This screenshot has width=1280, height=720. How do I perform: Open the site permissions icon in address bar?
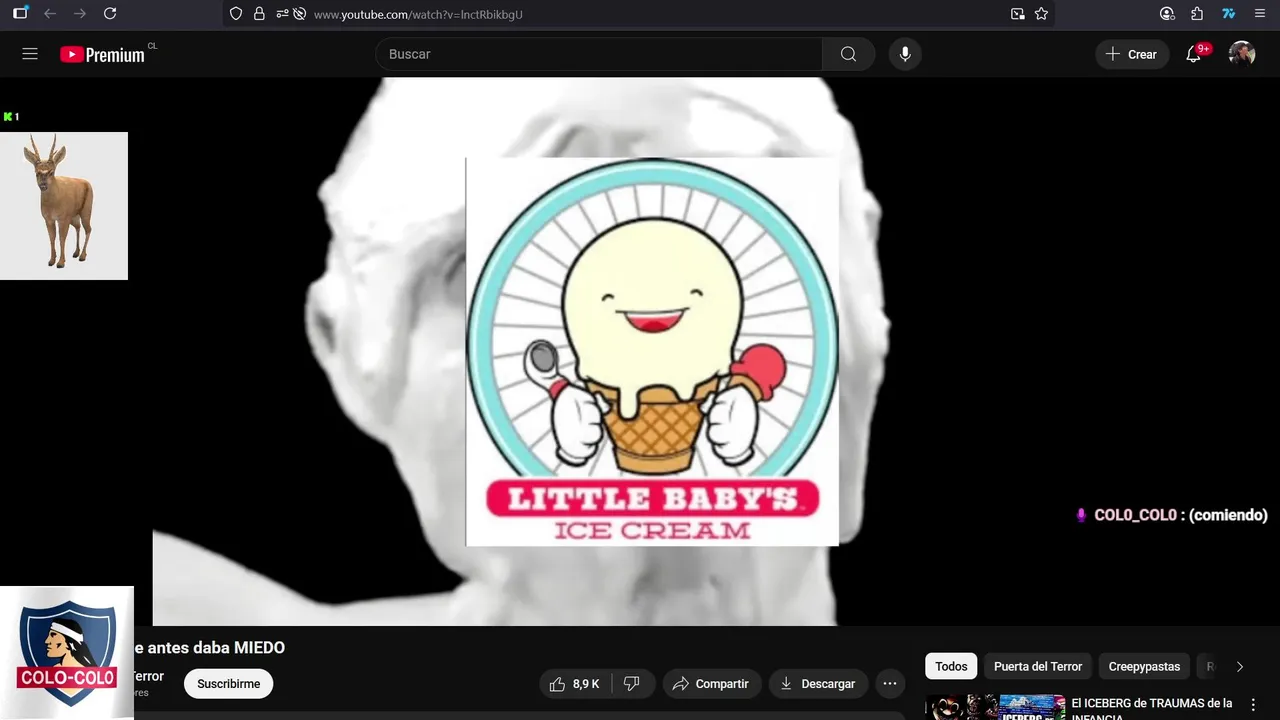(281, 14)
